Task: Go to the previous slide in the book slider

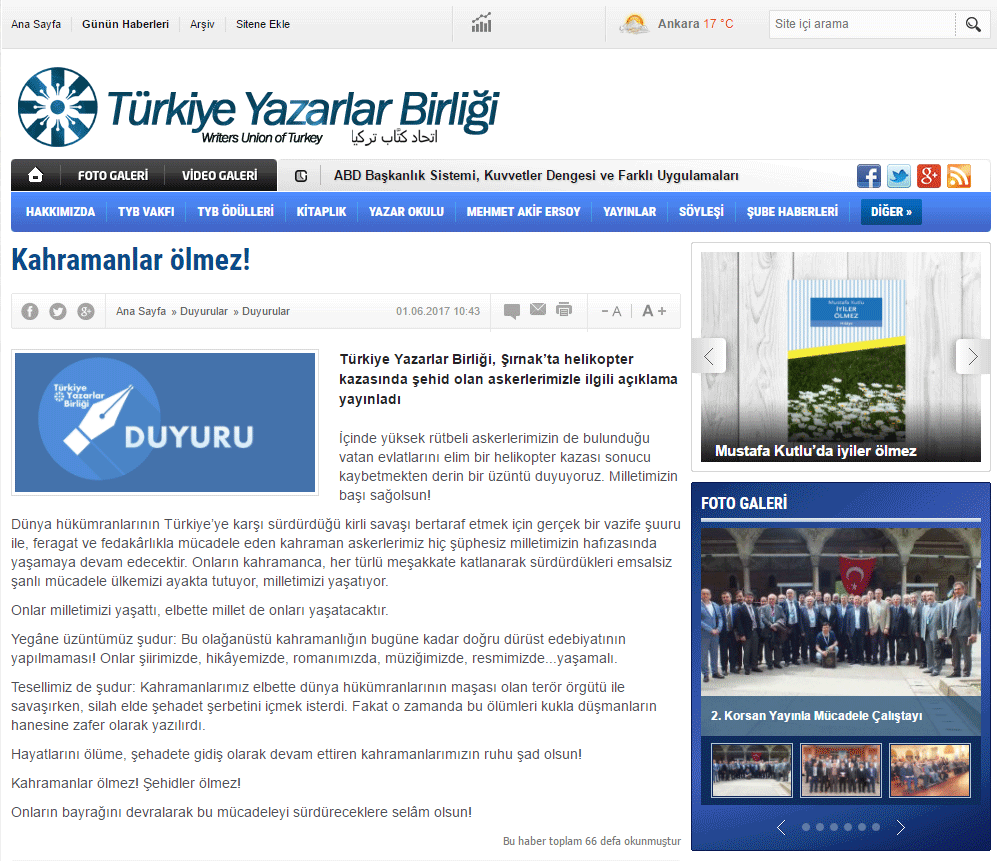Action: tap(709, 357)
